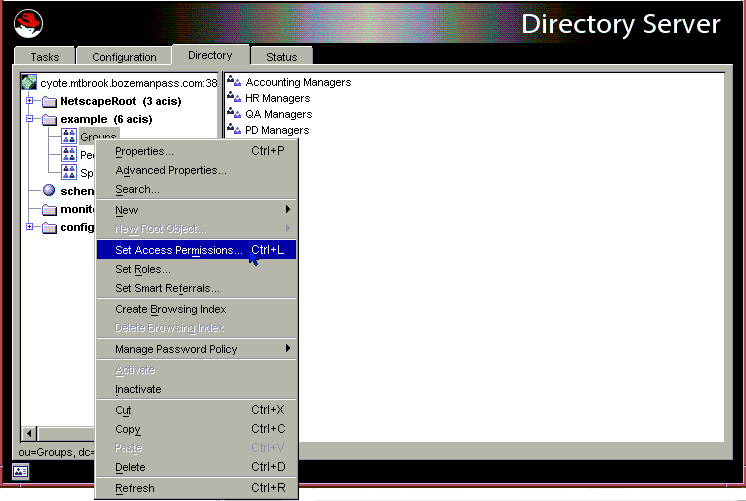Screen dimensions: 746x501
Task: Click the Accounting Managers group icon
Action: coord(234,82)
